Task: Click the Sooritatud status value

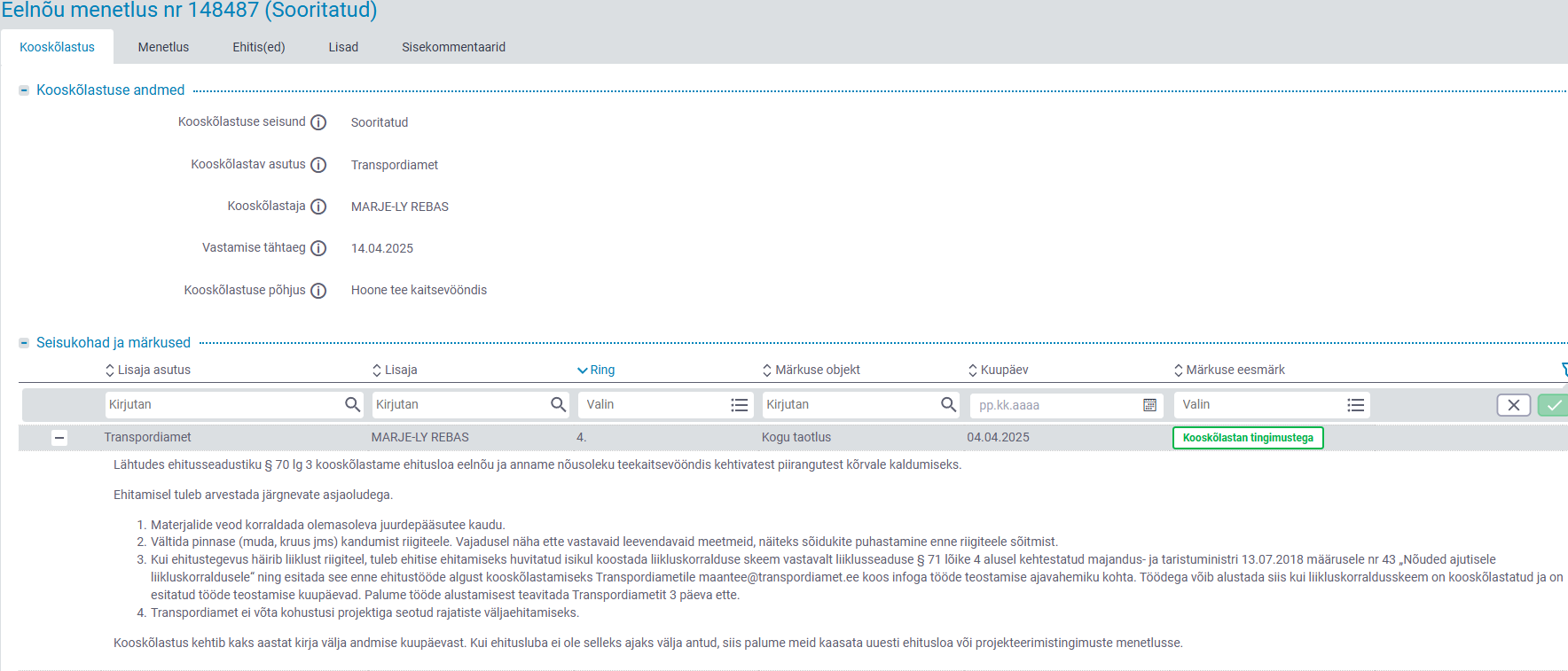Action: (x=380, y=122)
